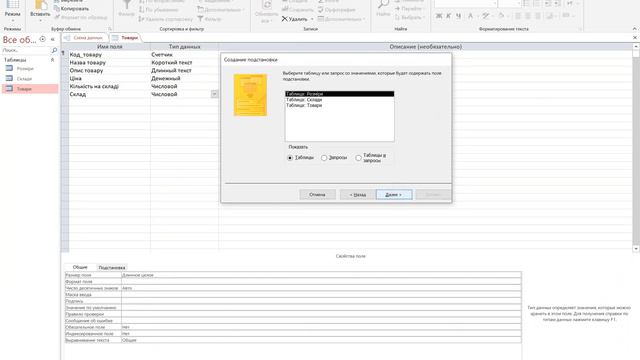640x360 pixels.
Task: Open the Общие field properties tab
Action: [80, 267]
